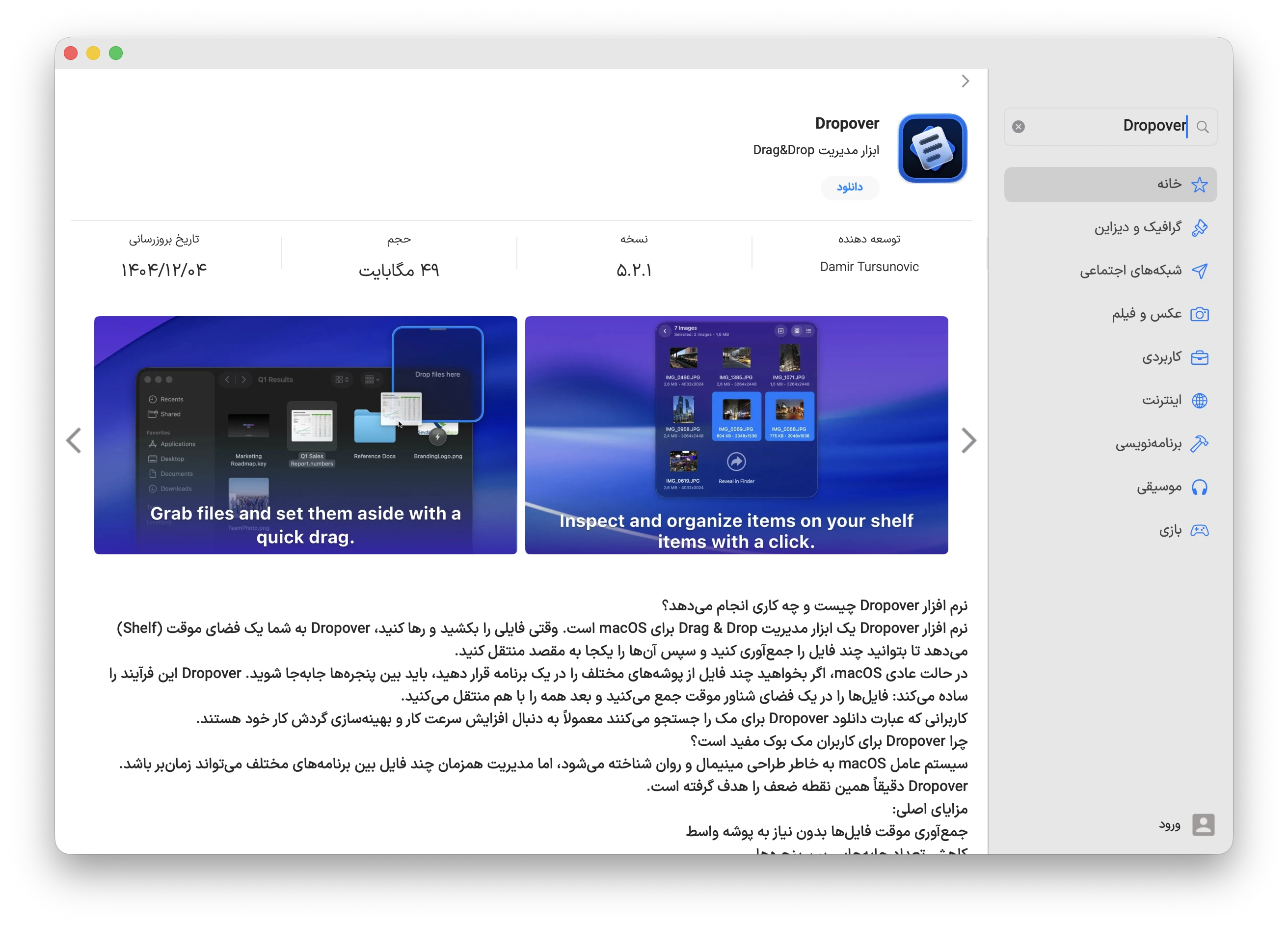Clear the search field with the x icon
Image resolution: width=1288 pixels, height=927 pixels.
tap(1018, 126)
